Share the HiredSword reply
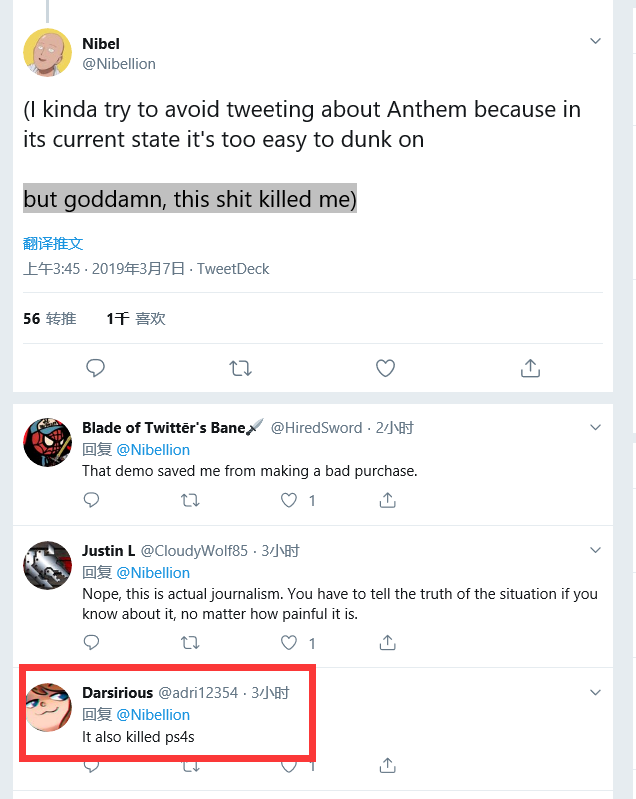 coord(387,499)
